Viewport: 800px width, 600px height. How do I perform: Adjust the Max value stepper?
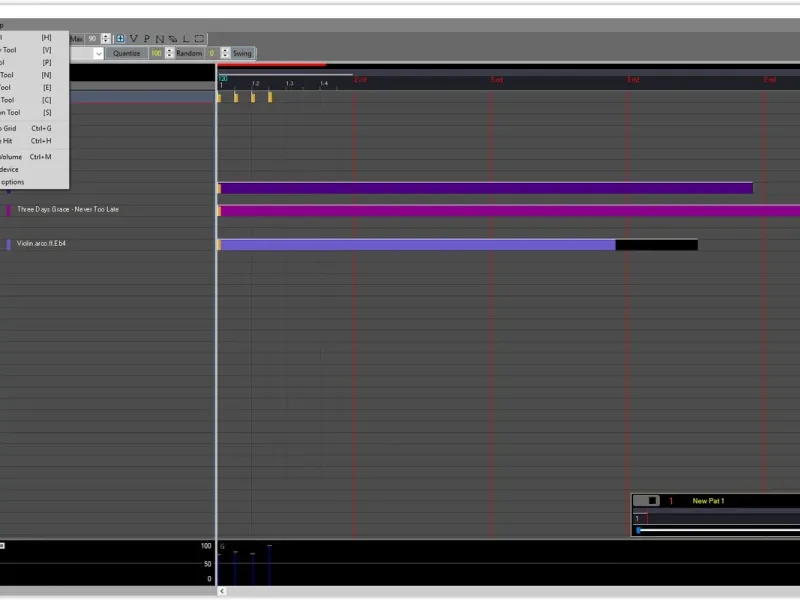point(106,39)
